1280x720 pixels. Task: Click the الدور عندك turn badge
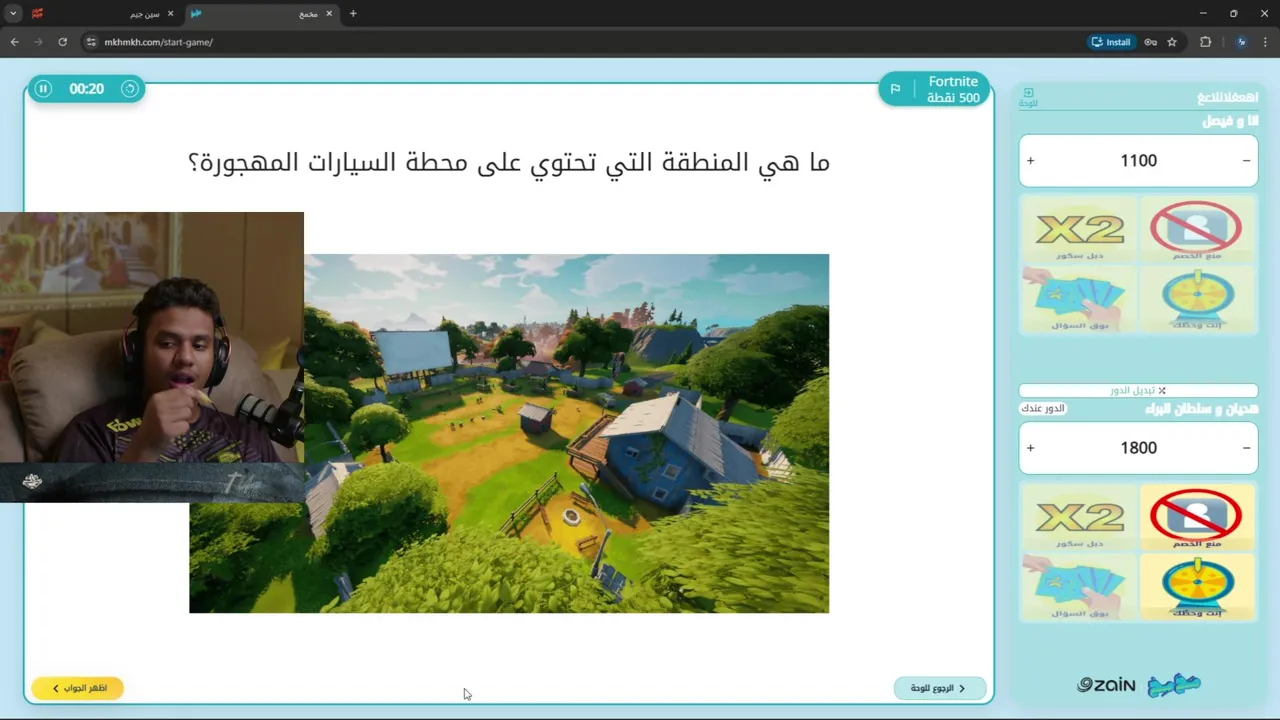point(1043,409)
